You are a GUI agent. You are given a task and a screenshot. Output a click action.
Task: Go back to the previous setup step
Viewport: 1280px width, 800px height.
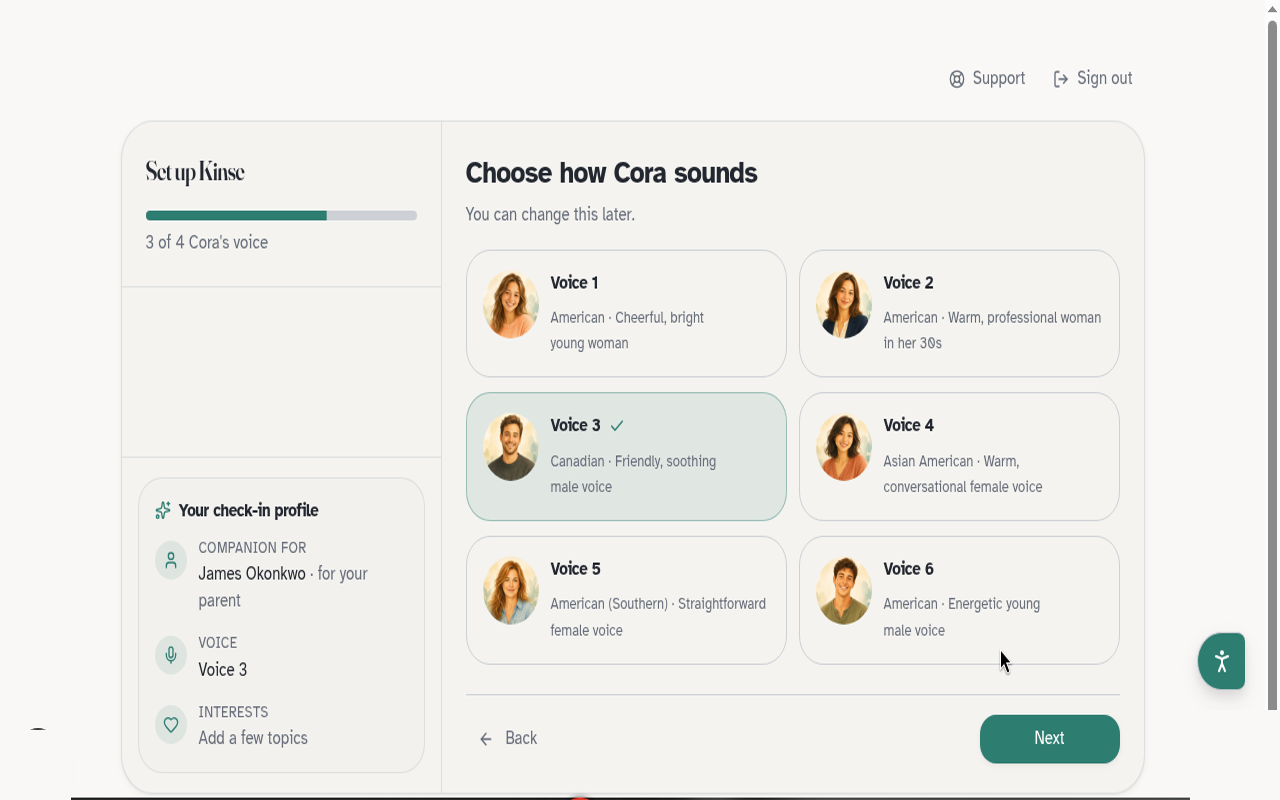508,738
